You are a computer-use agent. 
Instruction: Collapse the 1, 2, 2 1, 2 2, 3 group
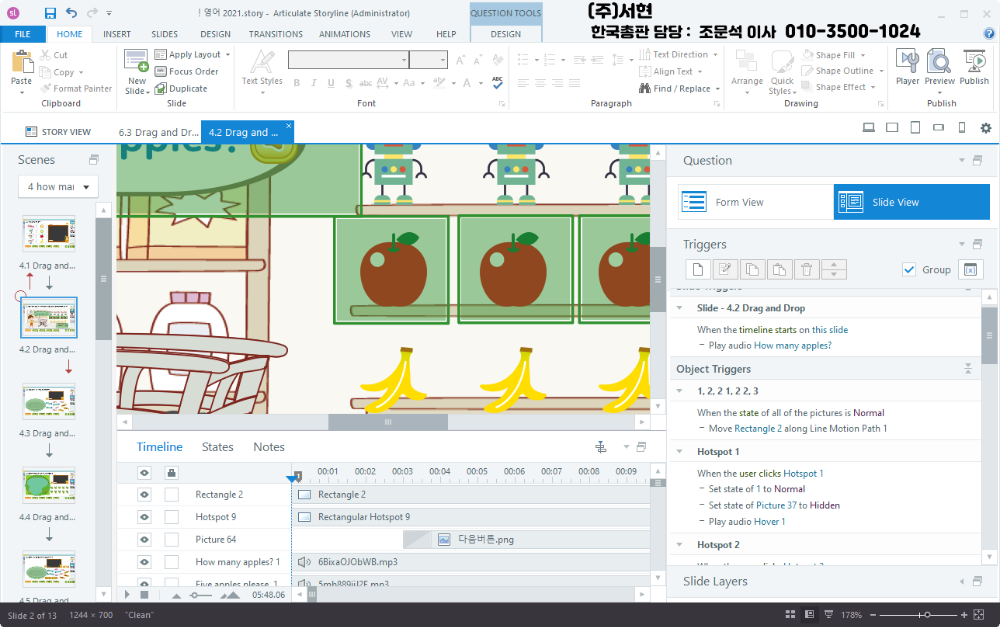click(679, 391)
